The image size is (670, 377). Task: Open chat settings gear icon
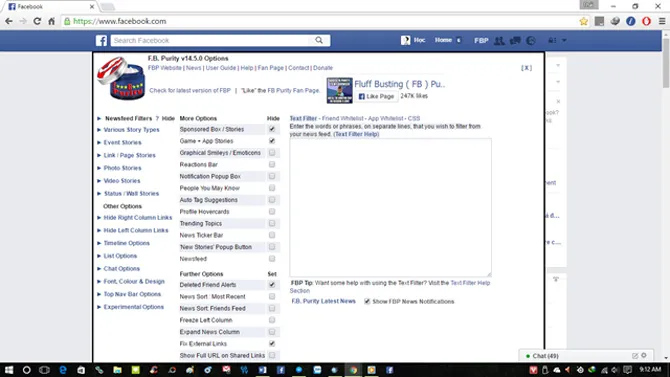pyautogui.click(x=644, y=355)
